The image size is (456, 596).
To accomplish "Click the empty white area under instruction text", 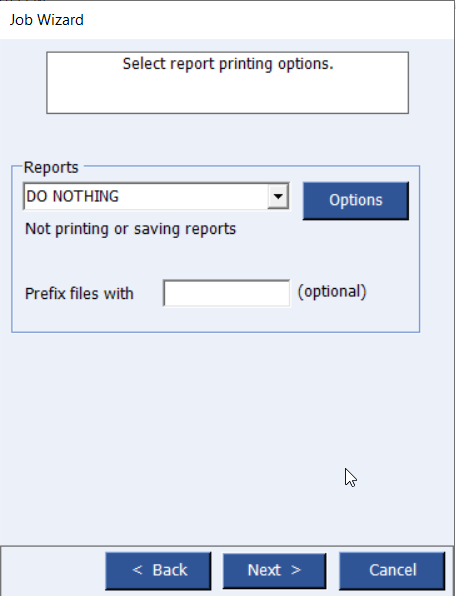I will pyautogui.click(x=228, y=93).
